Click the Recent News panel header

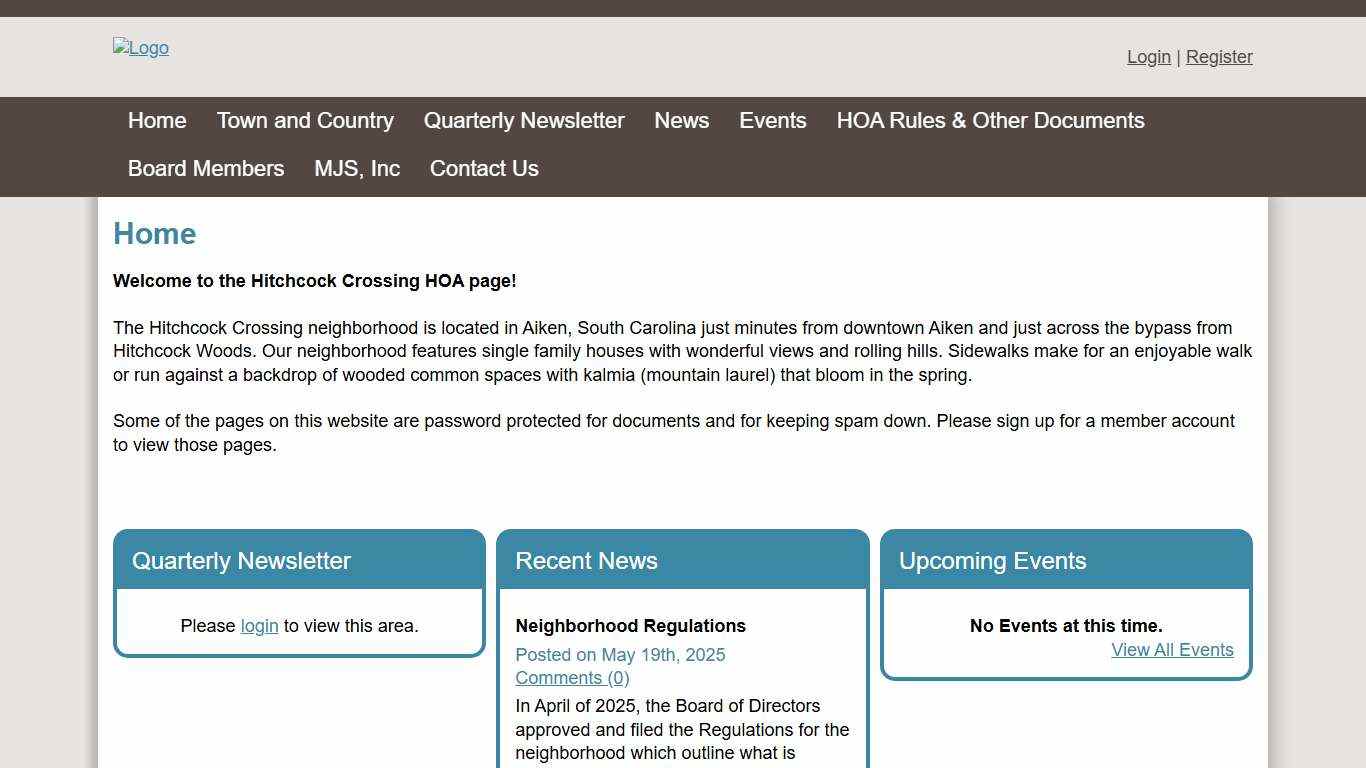(586, 561)
